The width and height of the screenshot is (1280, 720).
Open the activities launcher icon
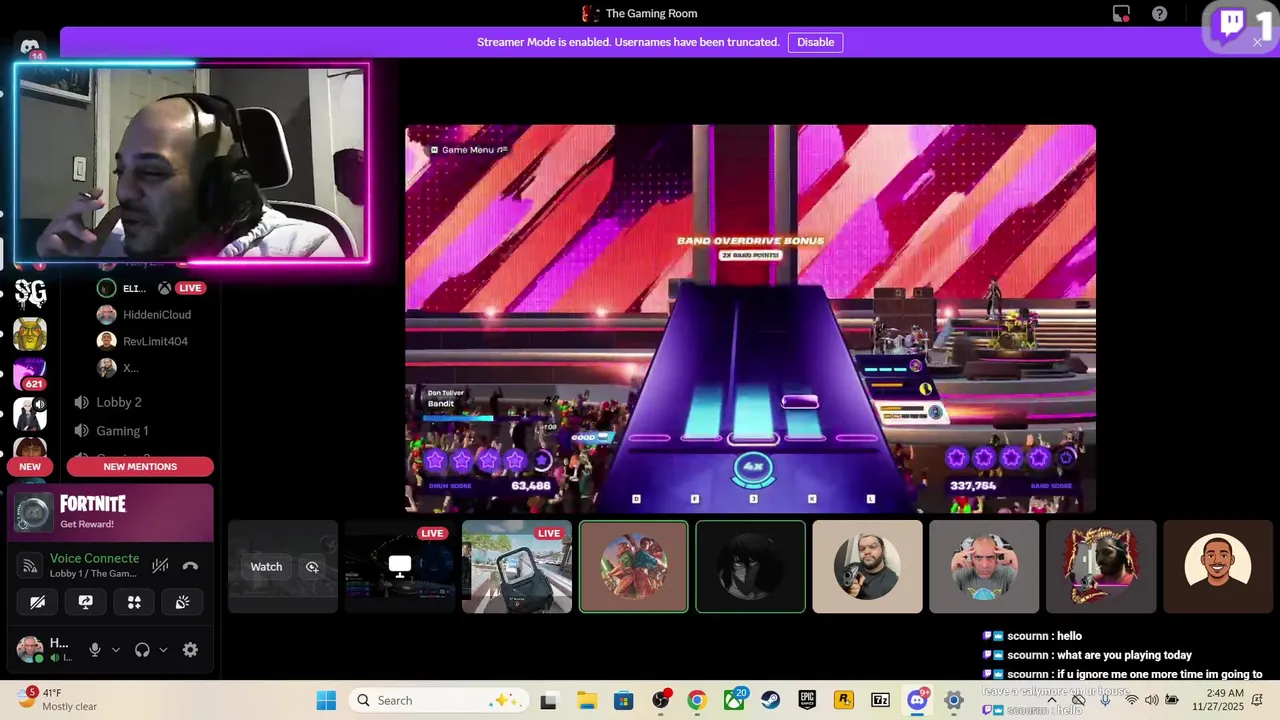[x=134, y=602]
